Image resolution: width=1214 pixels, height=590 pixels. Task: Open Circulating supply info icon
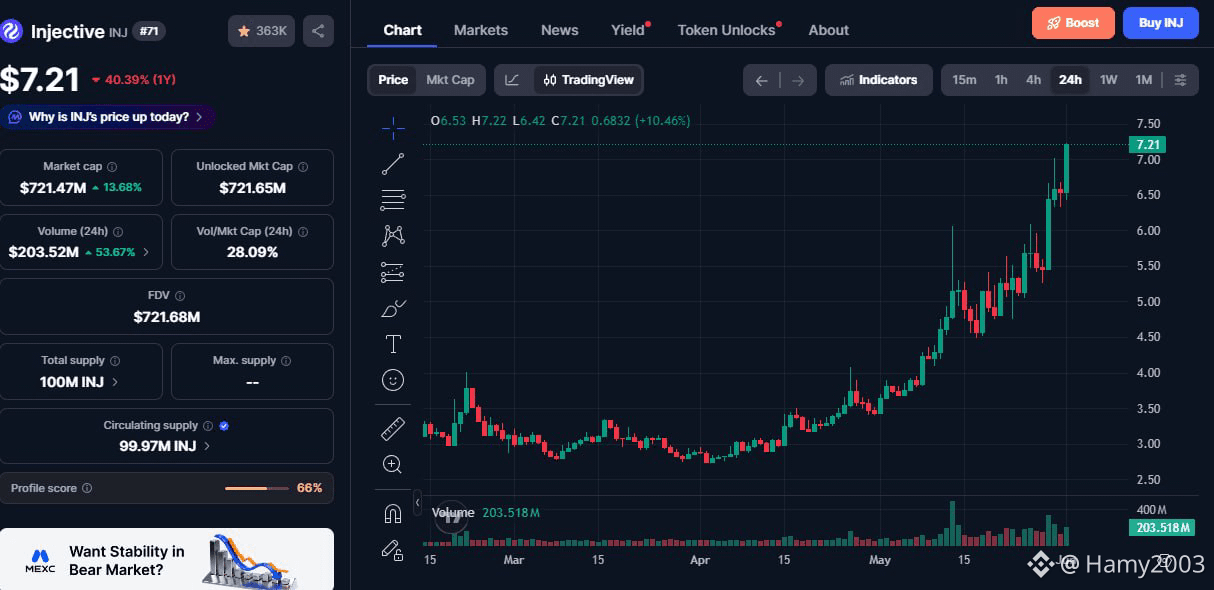click(208, 426)
